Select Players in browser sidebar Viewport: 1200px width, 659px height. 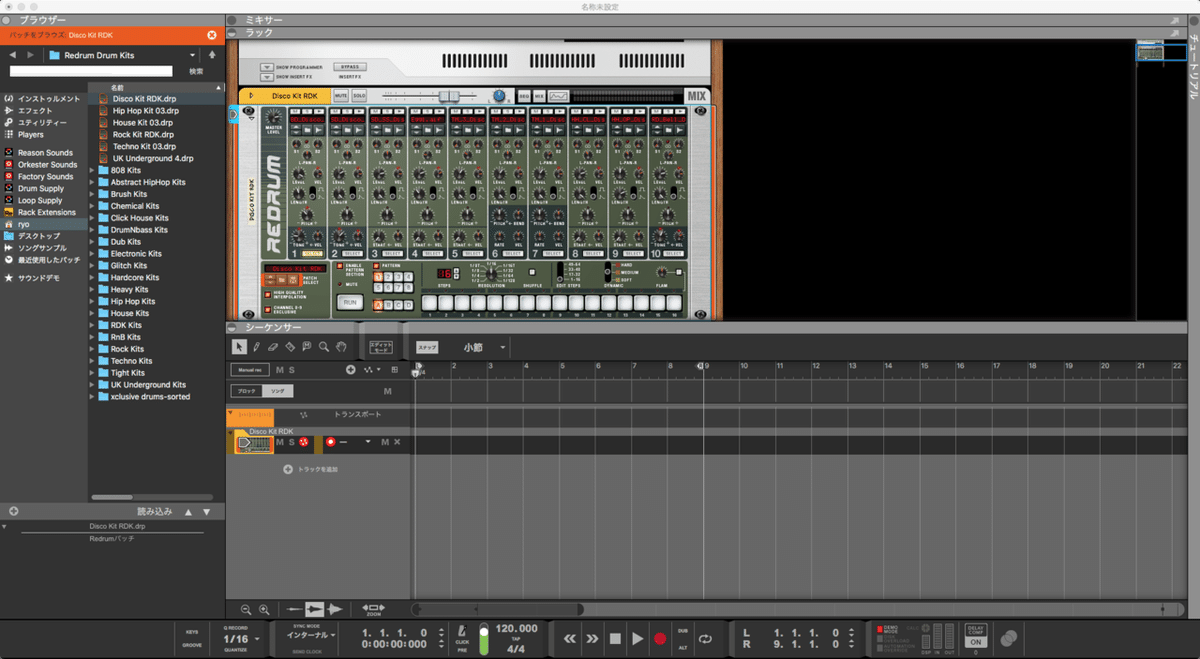31,134
